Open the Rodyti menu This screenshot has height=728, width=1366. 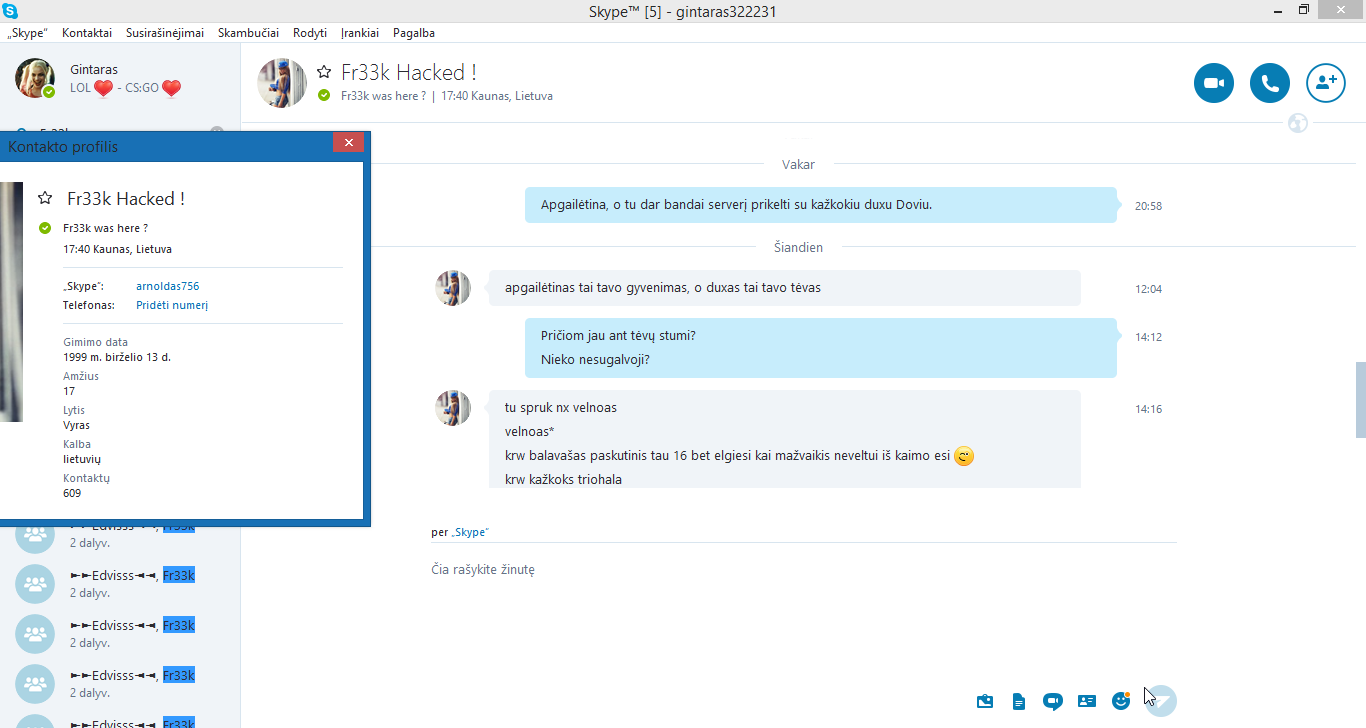pos(310,33)
